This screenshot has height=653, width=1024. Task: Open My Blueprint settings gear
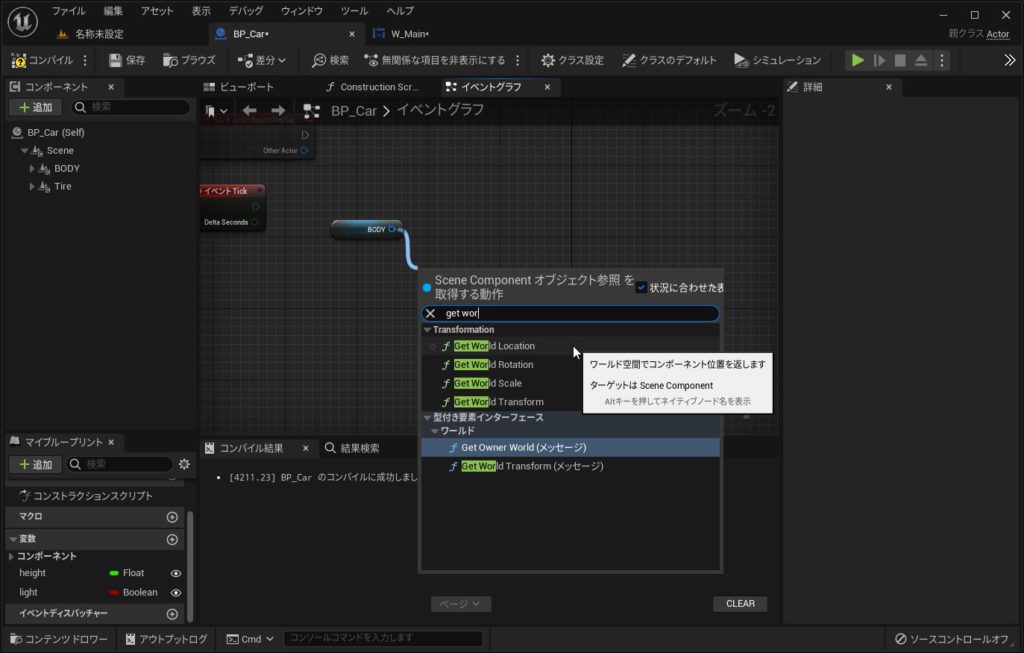pos(184,464)
